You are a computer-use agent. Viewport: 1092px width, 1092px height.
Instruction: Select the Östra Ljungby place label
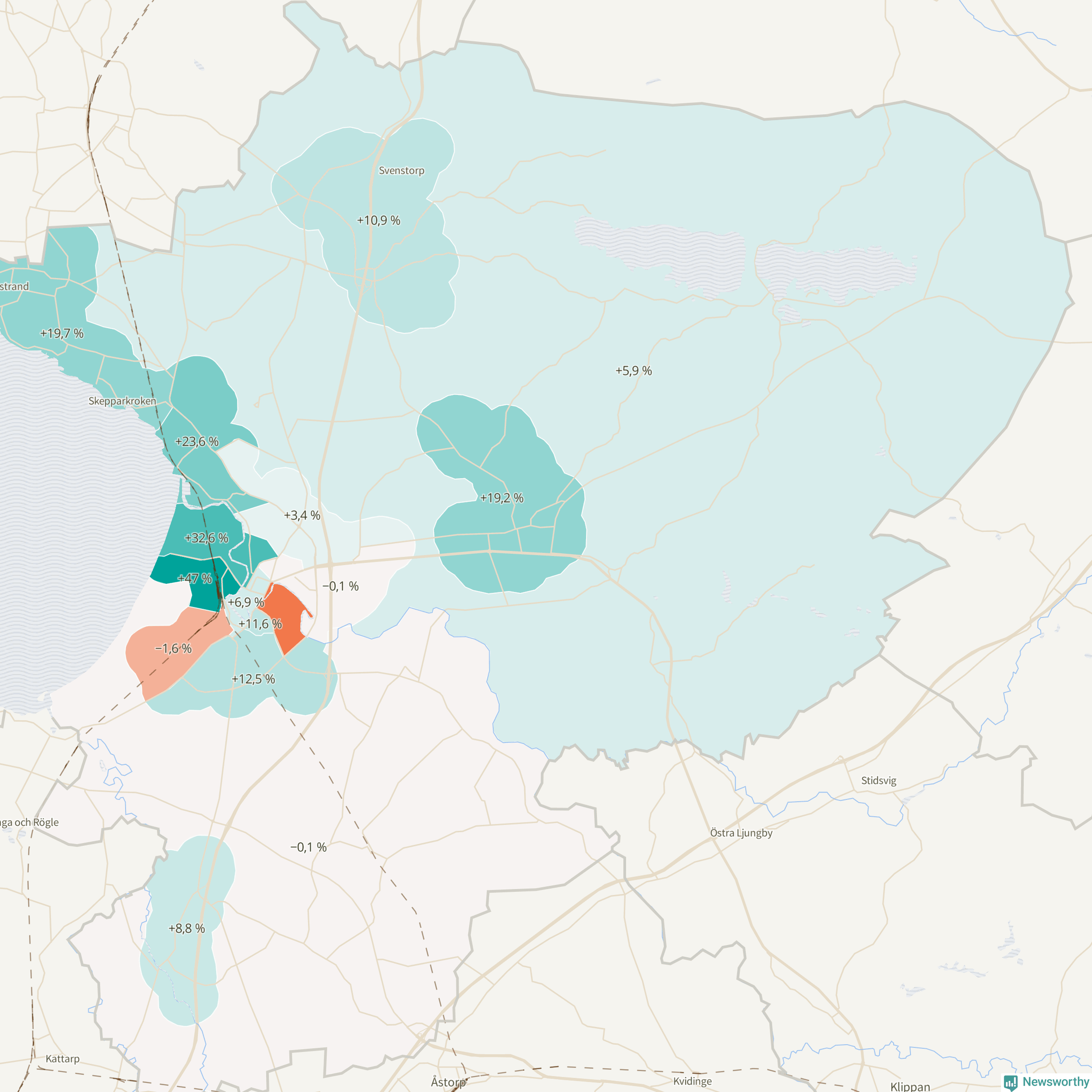point(741,833)
